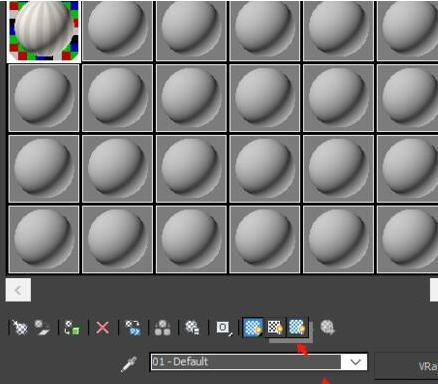The height and width of the screenshot is (384, 438).
Task: Open the material name dropdown arrow
Action: coord(355,362)
